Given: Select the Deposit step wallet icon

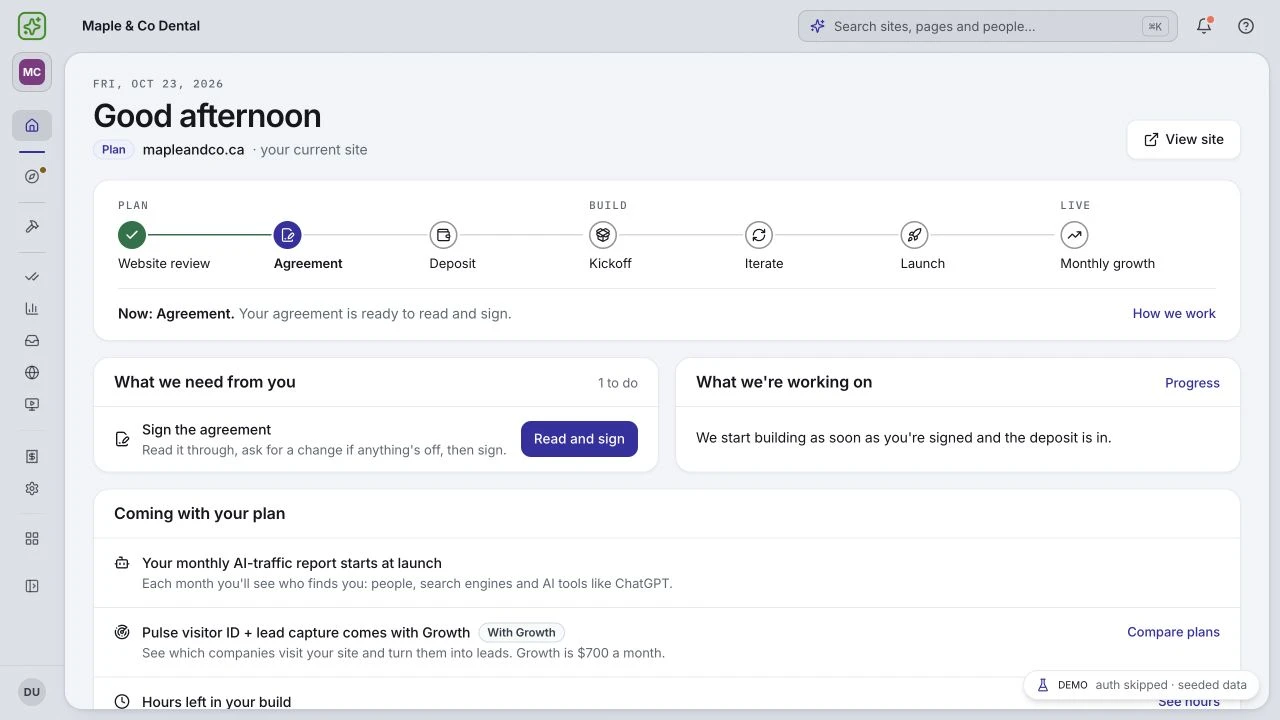Looking at the screenshot, I should [443, 235].
